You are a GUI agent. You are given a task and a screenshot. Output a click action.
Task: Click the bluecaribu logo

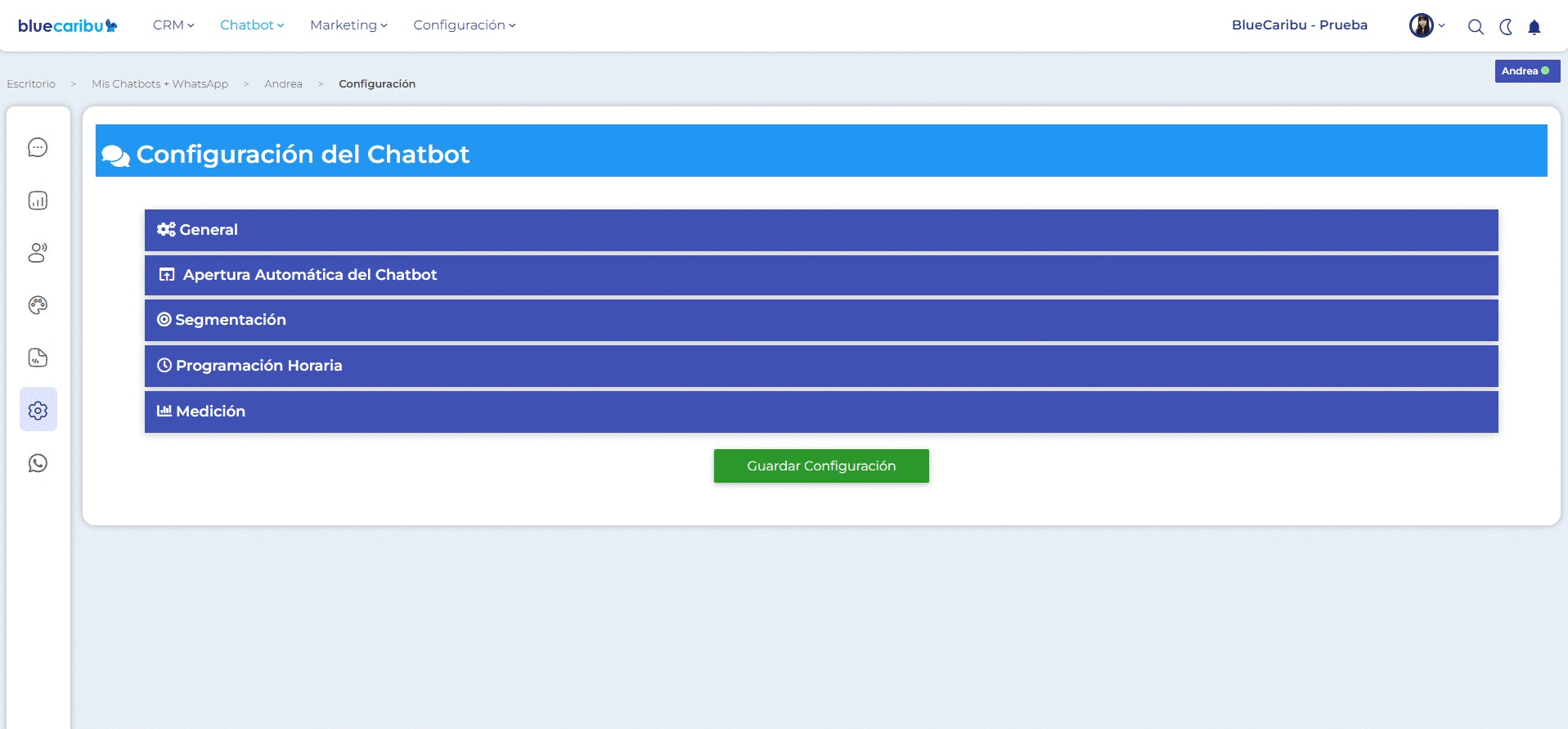pyautogui.click(x=67, y=25)
